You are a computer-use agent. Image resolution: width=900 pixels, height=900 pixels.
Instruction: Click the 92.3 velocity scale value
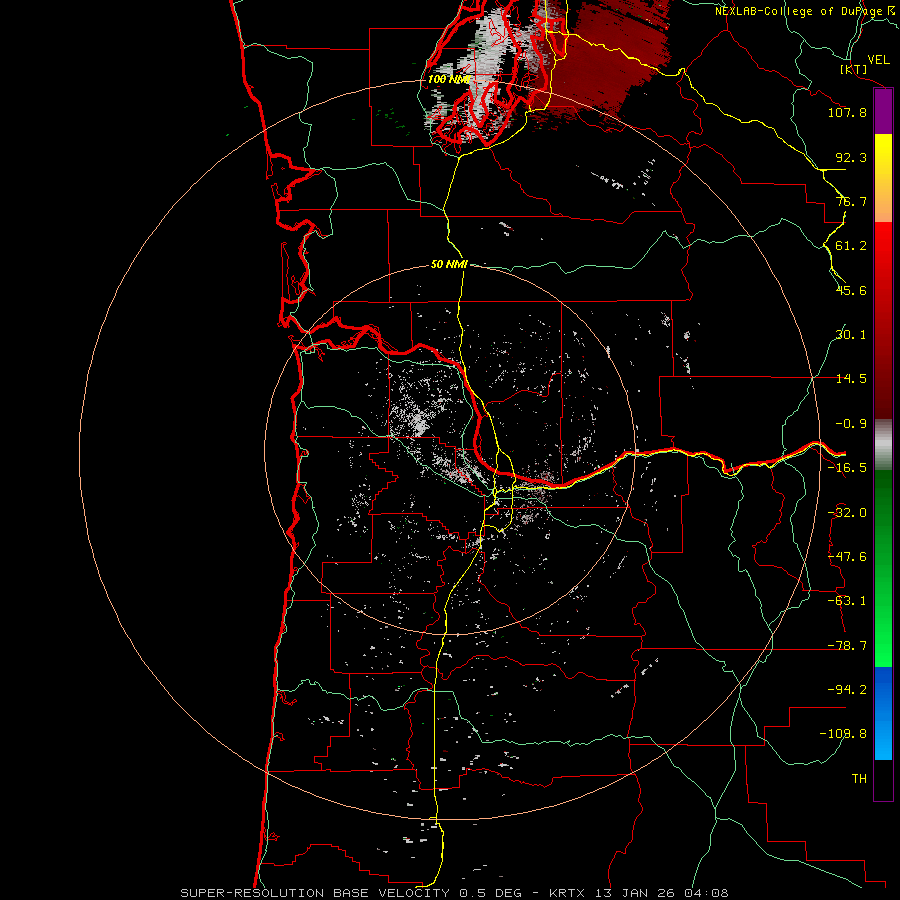[x=851, y=157]
